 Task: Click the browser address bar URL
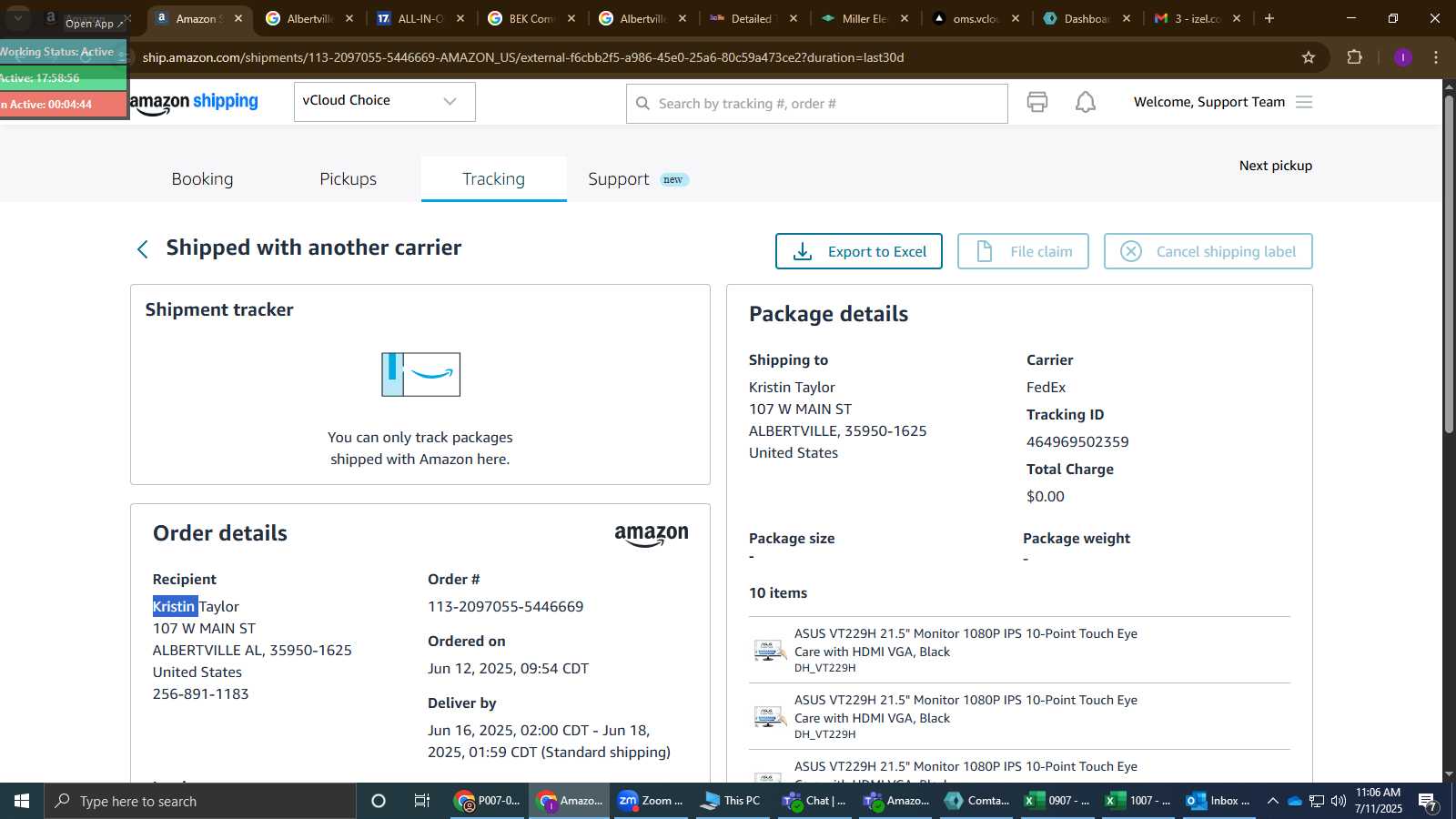point(522,57)
